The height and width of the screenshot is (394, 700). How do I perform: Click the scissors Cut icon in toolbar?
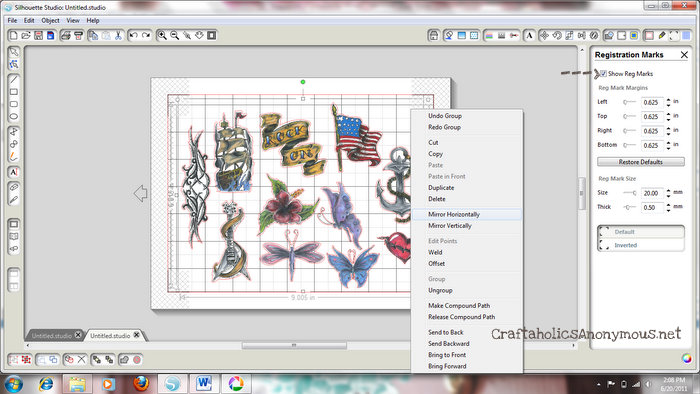pos(118,35)
